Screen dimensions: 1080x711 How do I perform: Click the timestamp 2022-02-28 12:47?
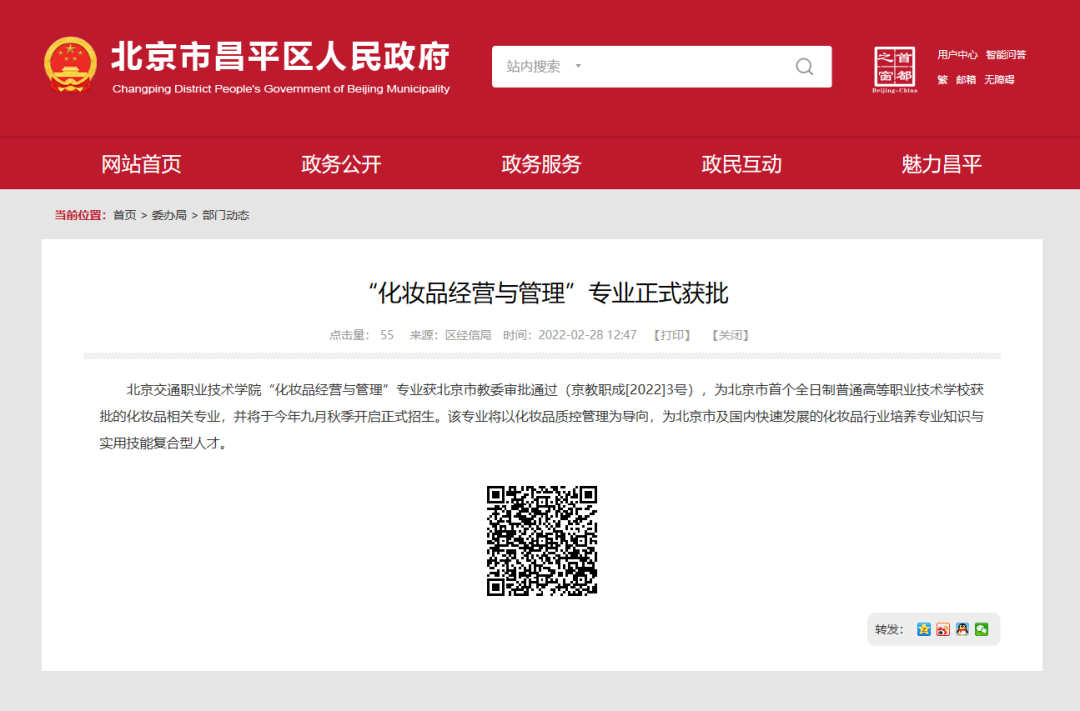pos(588,335)
